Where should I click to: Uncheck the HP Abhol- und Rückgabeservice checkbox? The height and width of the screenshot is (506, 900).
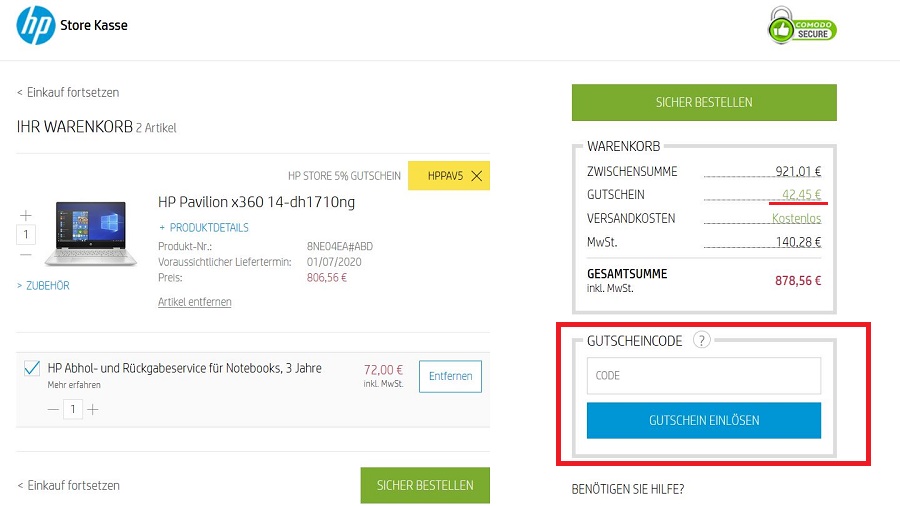pyautogui.click(x=32, y=368)
